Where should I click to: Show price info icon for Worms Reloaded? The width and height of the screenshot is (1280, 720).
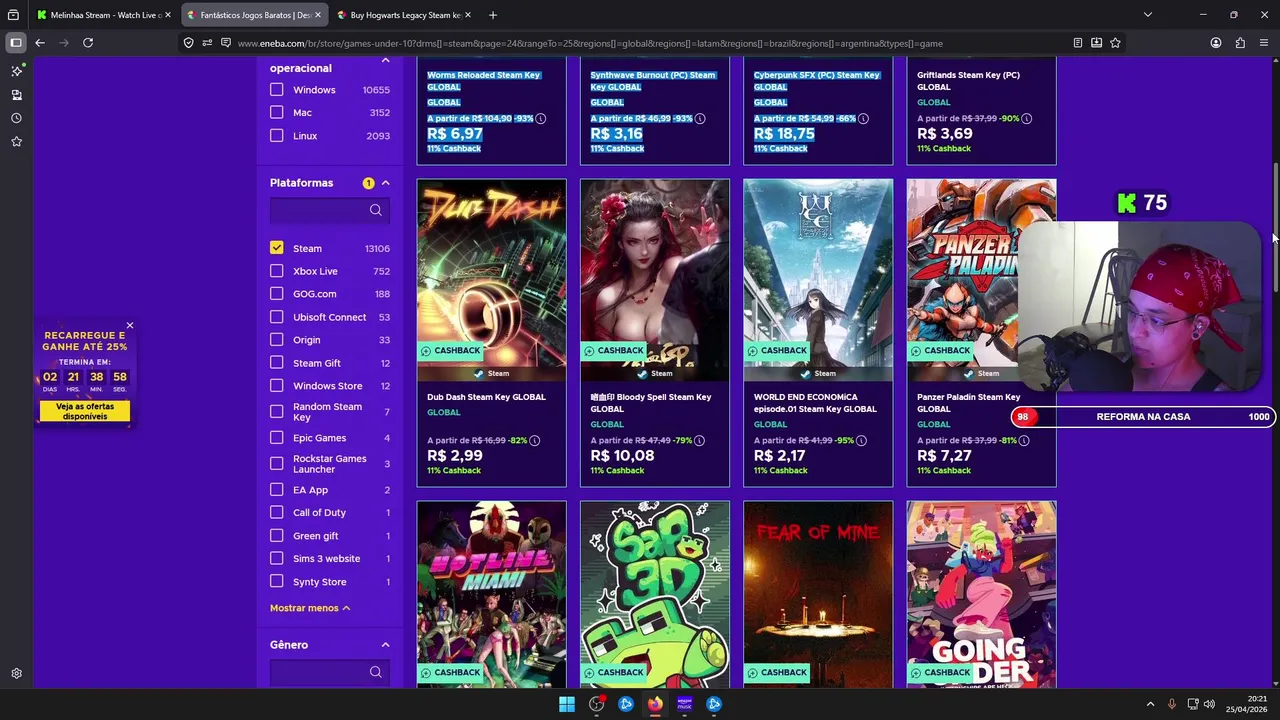click(541, 119)
